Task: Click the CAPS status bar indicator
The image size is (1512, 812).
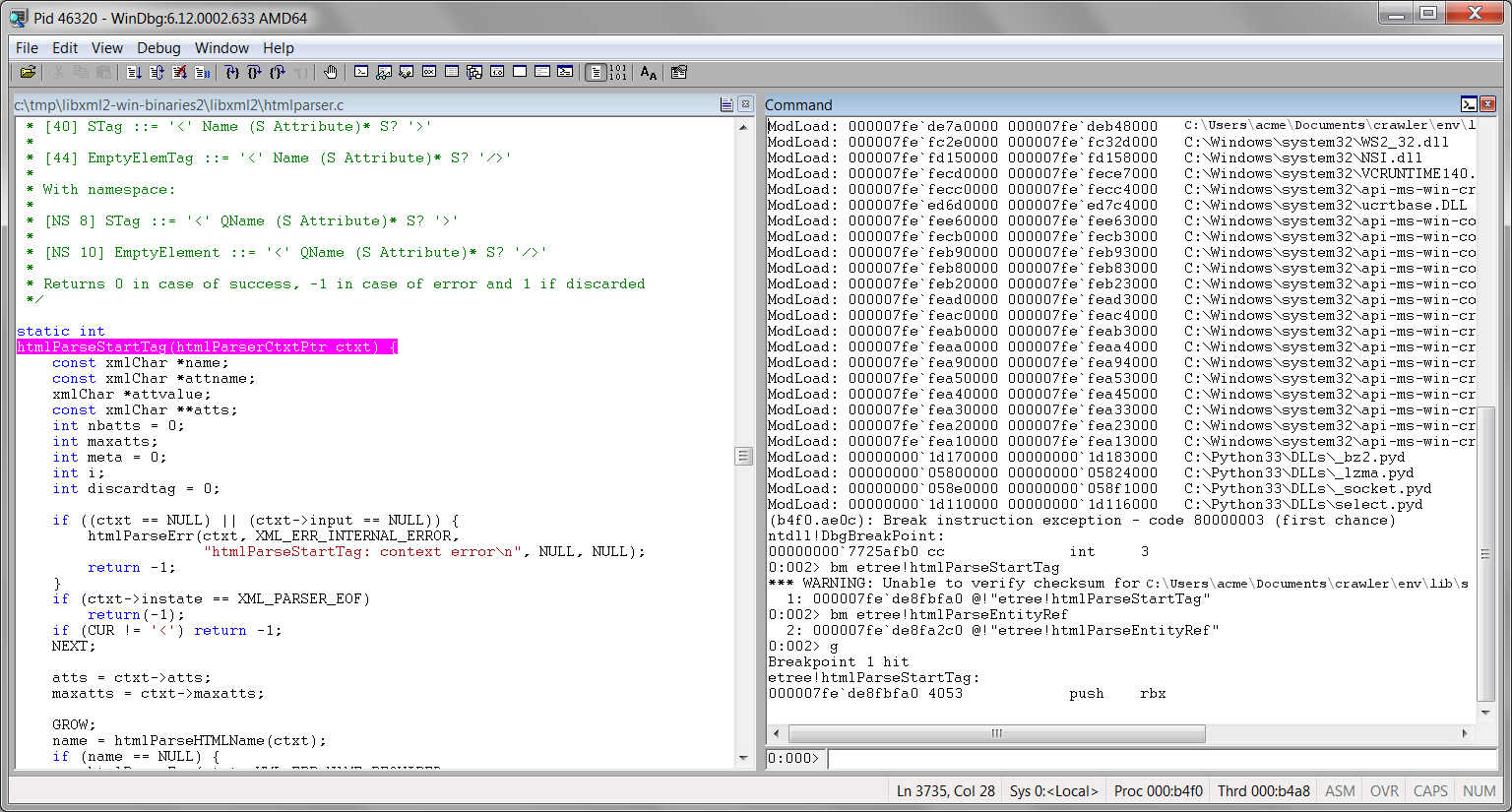Action: pyautogui.click(x=1430, y=790)
